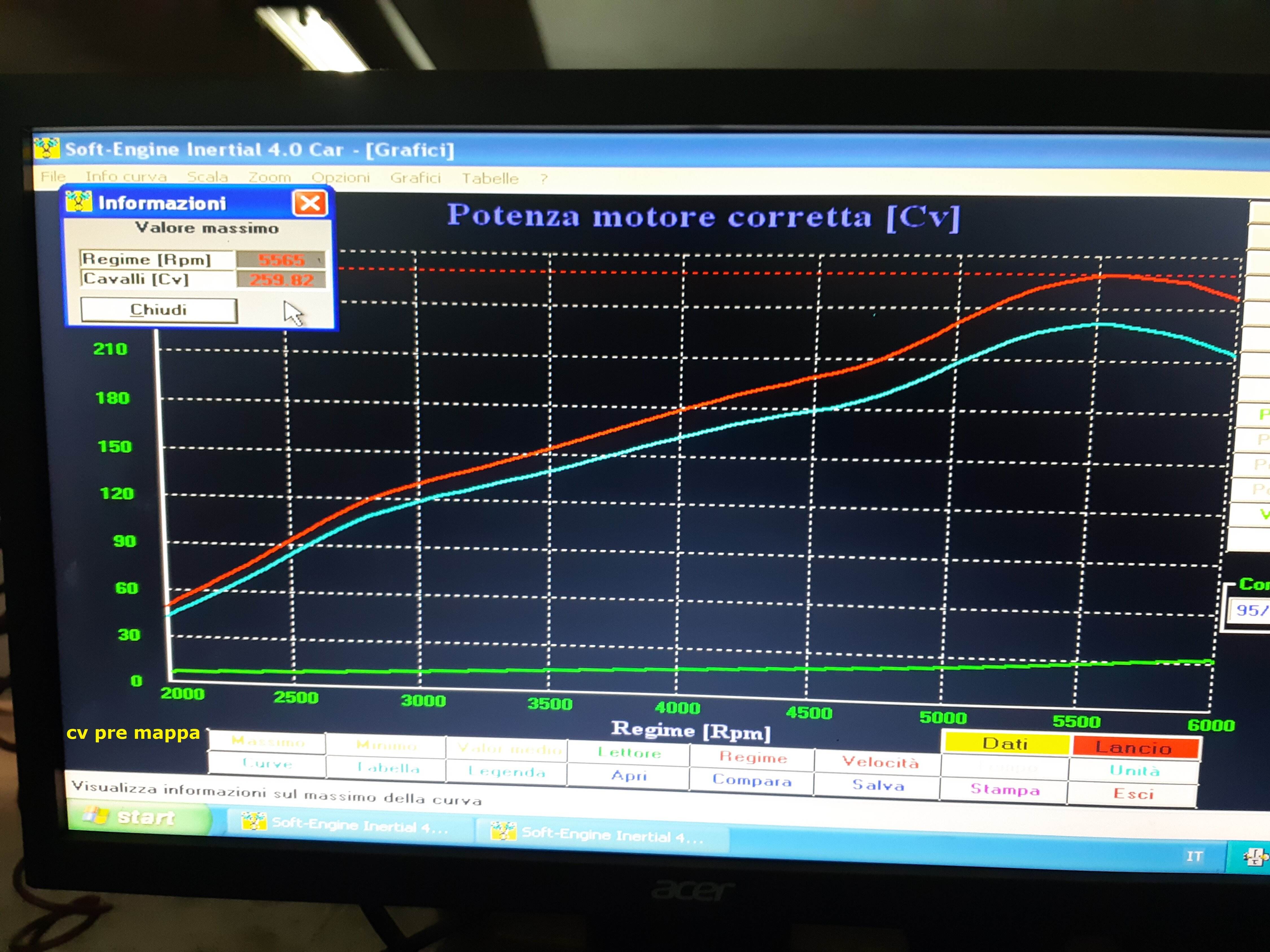This screenshot has width=1270, height=952.
Task: Open the Opzioni menu
Action: click(340, 178)
